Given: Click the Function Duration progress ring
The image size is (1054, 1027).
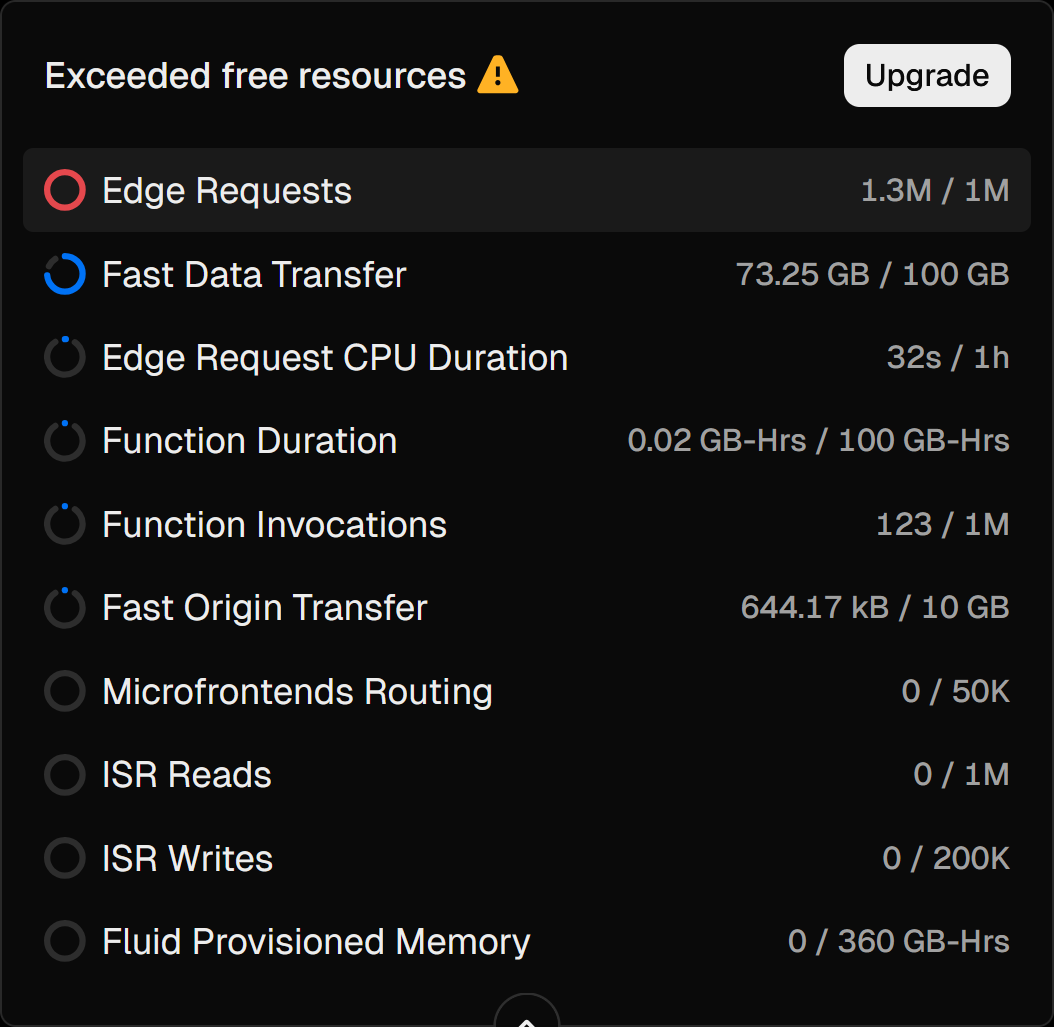Looking at the screenshot, I should (x=65, y=441).
